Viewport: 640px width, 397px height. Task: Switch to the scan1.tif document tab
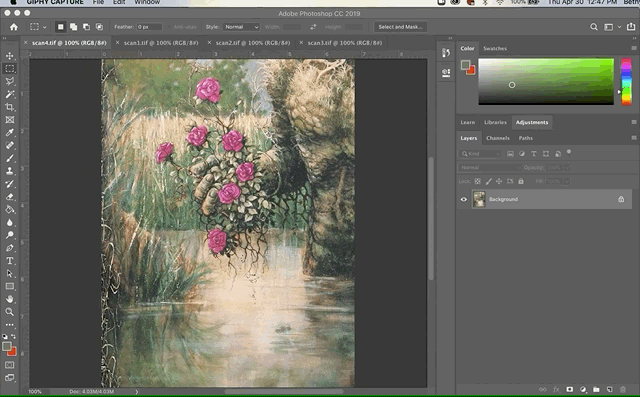point(161,42)
